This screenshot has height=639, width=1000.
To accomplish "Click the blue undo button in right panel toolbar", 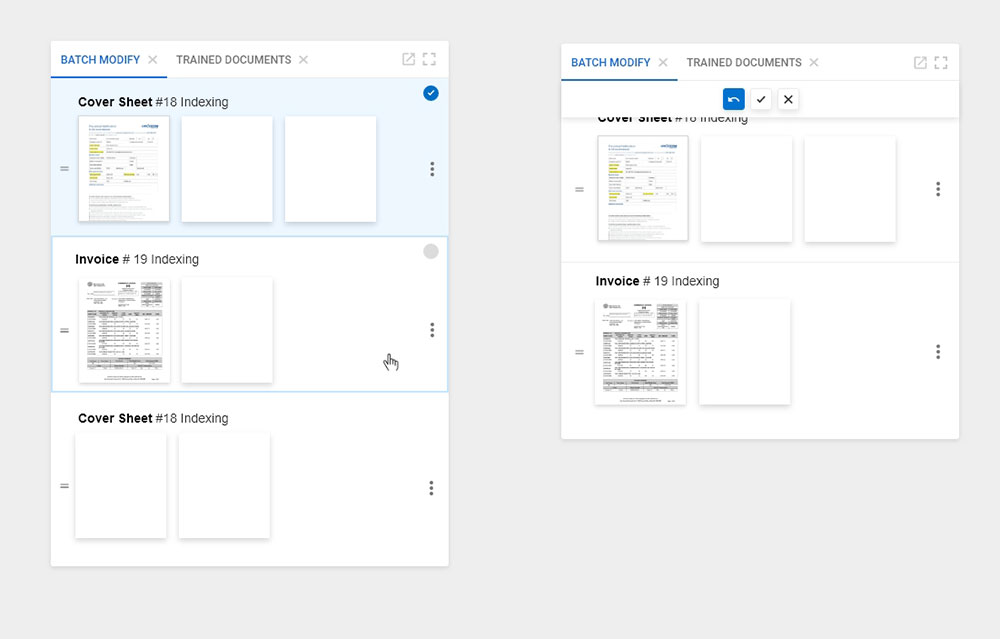I will click(734, 100).
